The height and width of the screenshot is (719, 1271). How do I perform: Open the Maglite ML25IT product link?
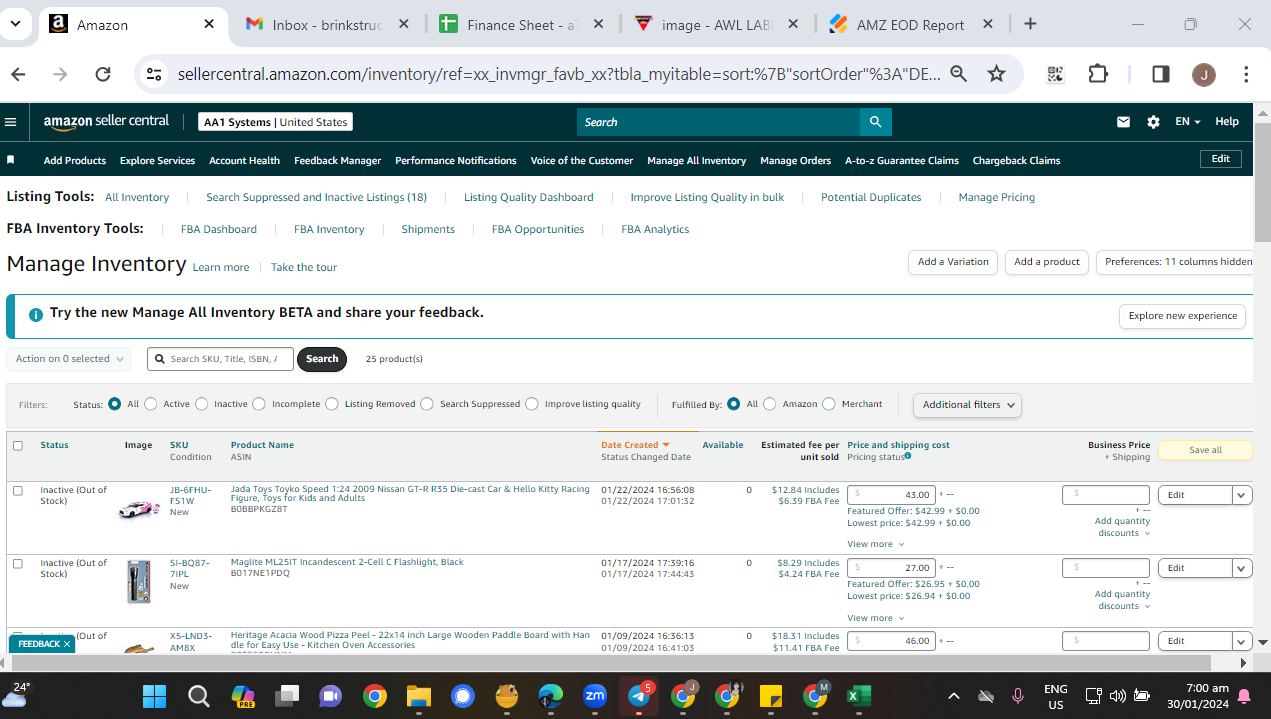coord(347,562)
